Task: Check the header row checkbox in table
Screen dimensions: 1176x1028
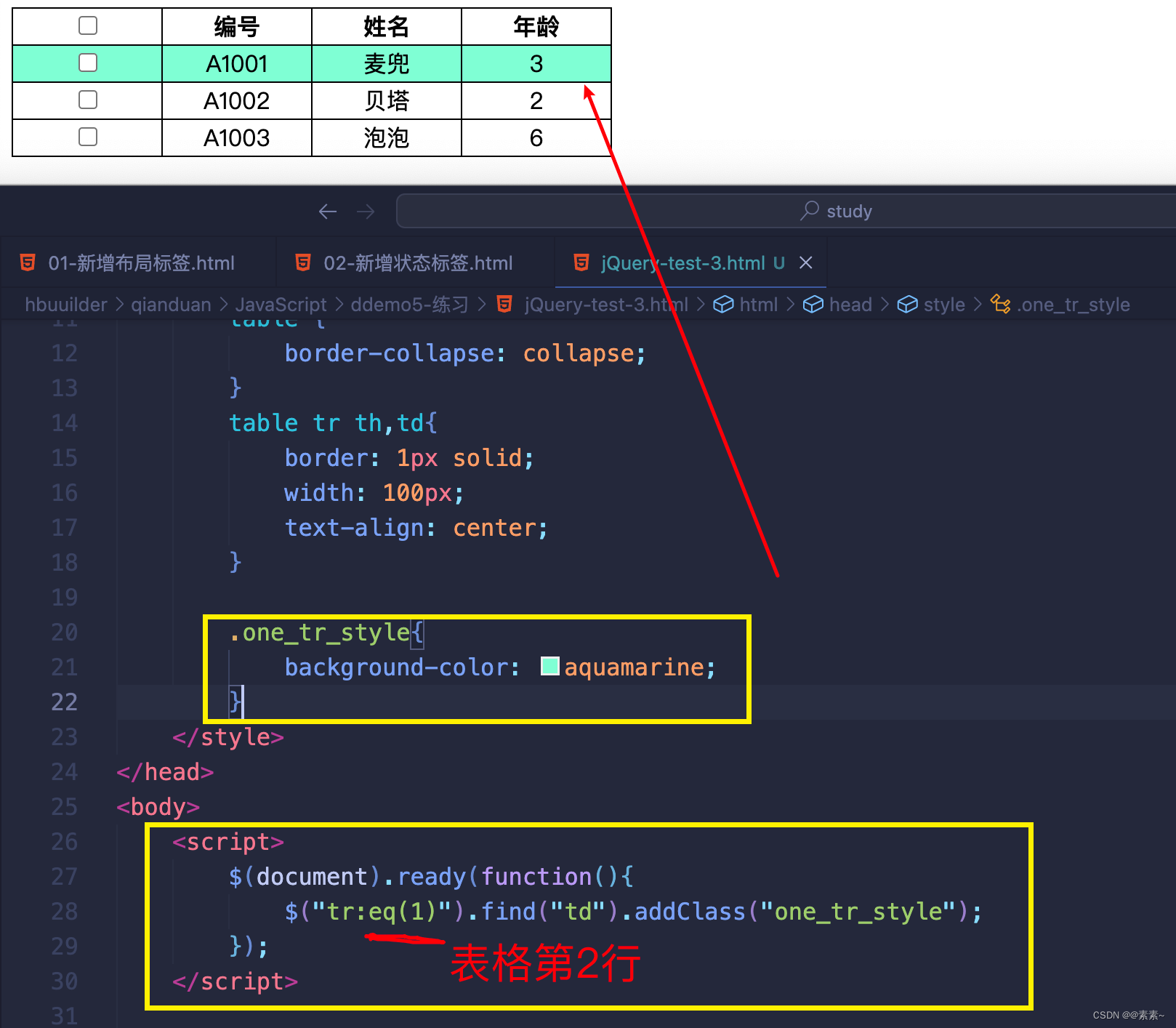Action: [88, 25]
